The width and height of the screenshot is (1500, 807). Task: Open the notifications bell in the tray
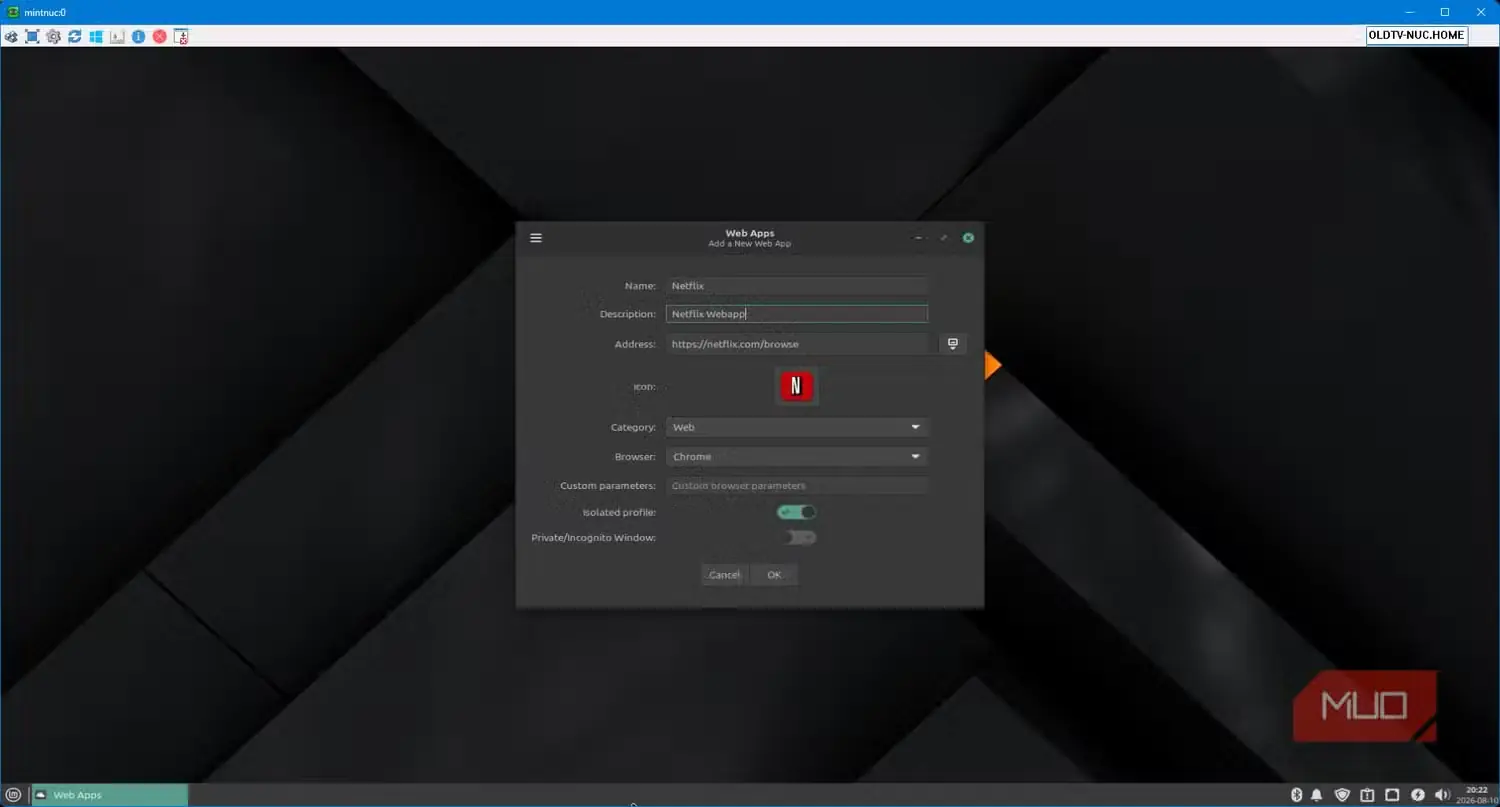click(x=1317, y=795)
